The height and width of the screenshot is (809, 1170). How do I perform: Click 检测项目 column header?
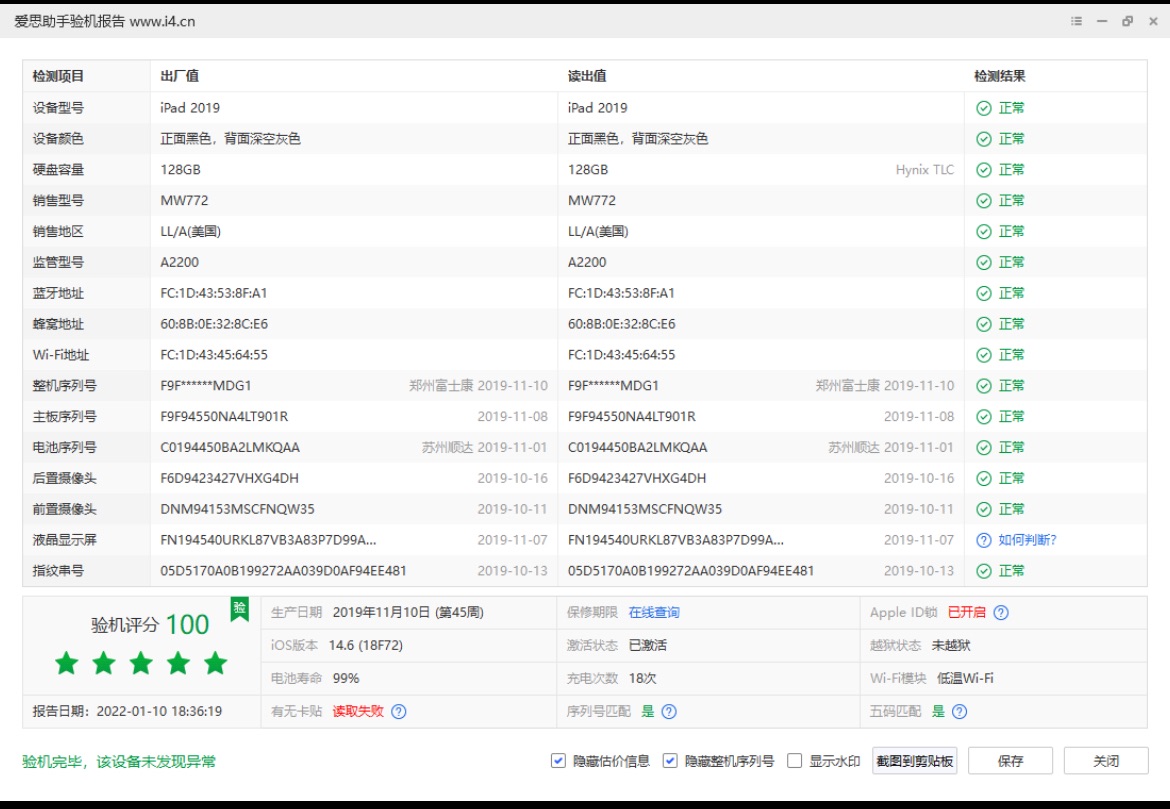(58, 76)
